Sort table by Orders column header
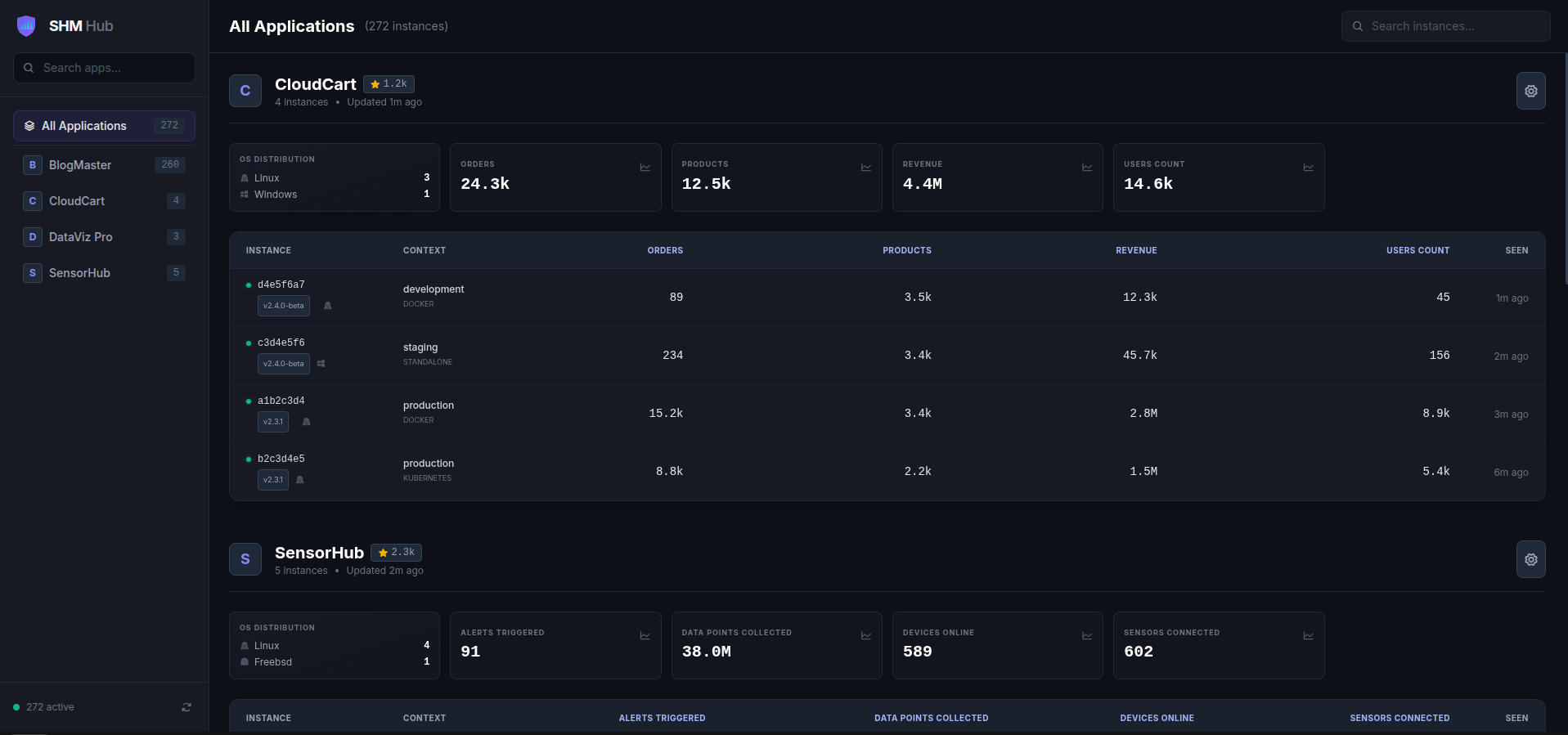This screenshot has width=1568, height=735. coord(664,250)
